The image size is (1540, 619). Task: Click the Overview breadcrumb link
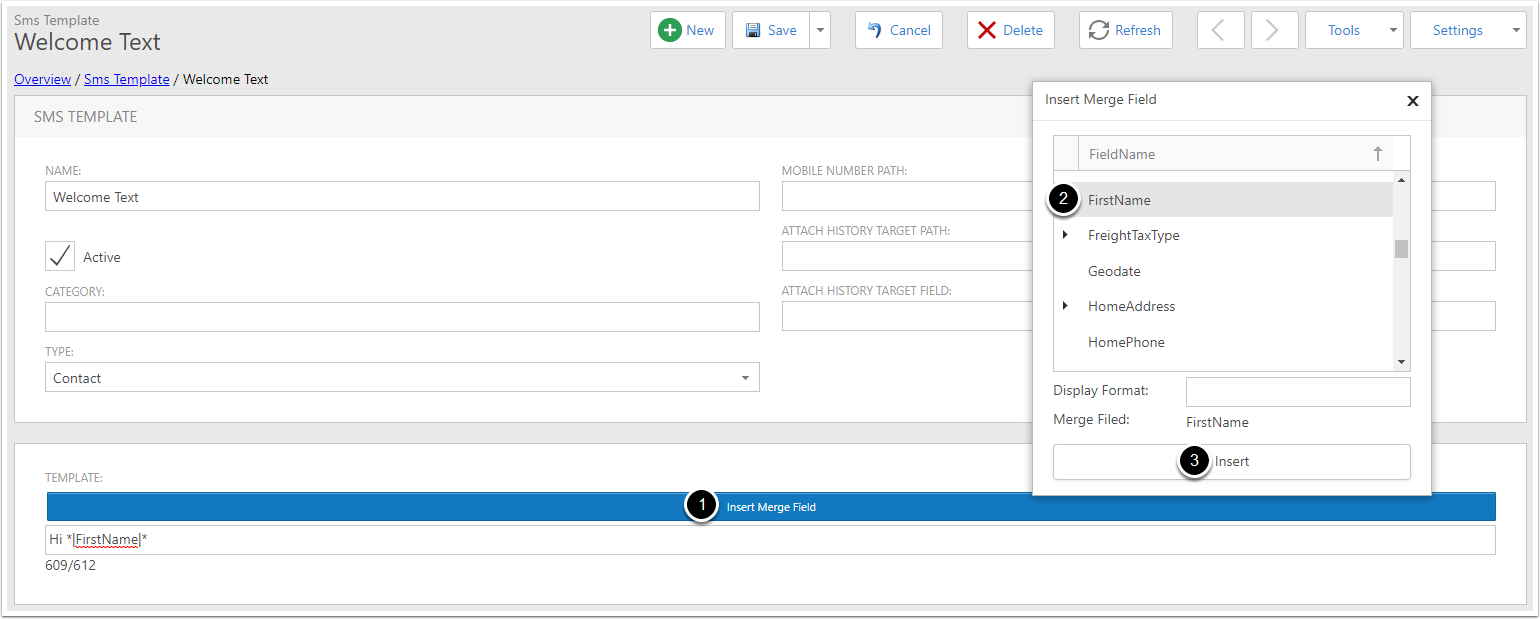42,79
